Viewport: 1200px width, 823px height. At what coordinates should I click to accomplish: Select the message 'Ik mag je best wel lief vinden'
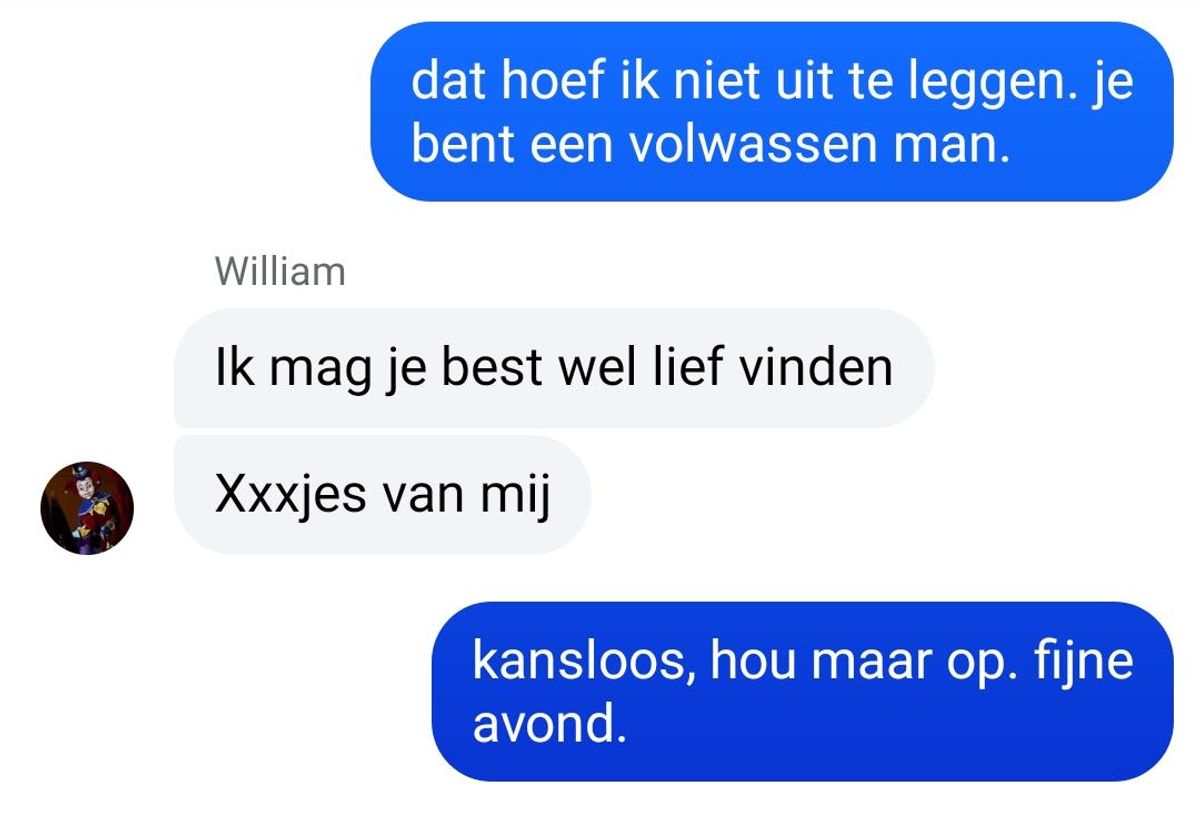coord(554,367)
